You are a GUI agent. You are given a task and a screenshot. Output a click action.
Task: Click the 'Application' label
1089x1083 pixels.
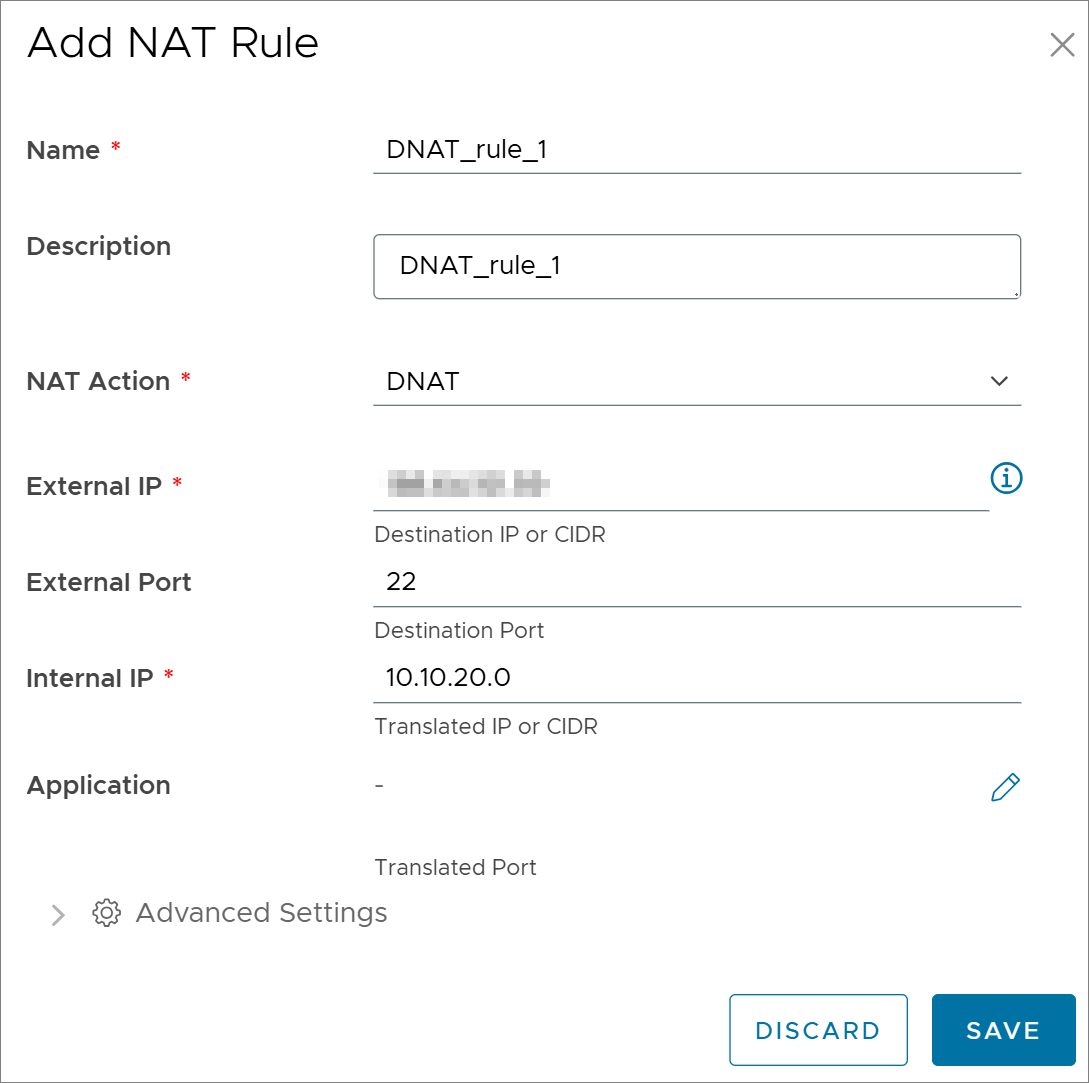pyautogui.click(x=98, y=786)
